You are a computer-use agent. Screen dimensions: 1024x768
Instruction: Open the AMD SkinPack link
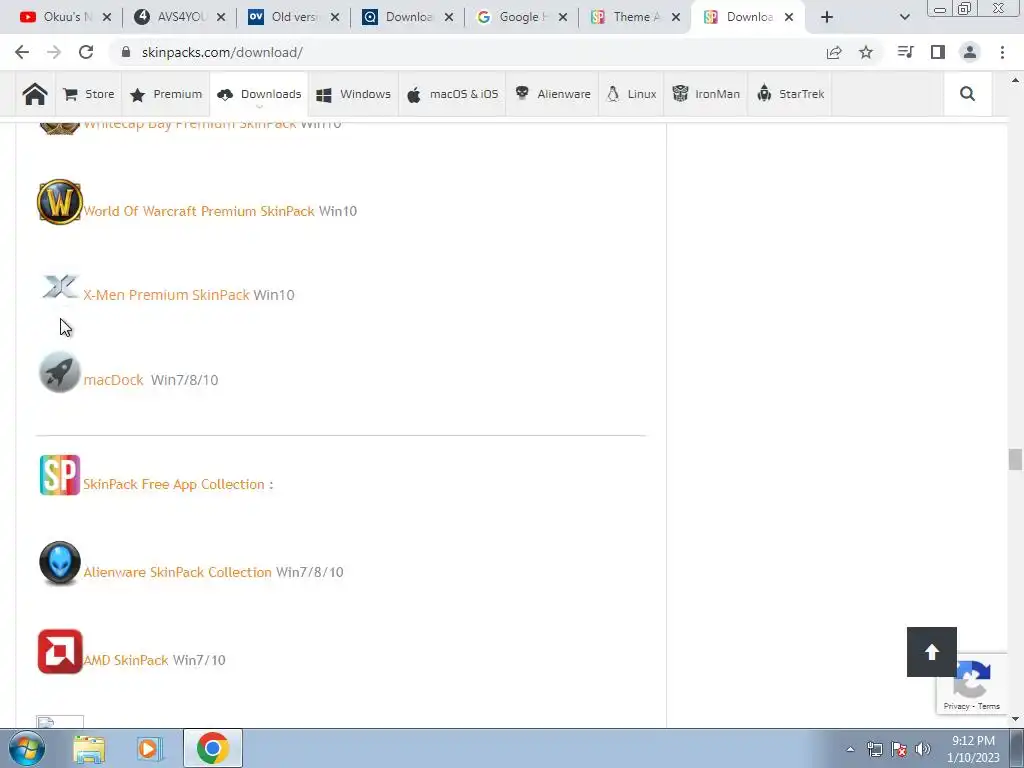click(126, 660)
